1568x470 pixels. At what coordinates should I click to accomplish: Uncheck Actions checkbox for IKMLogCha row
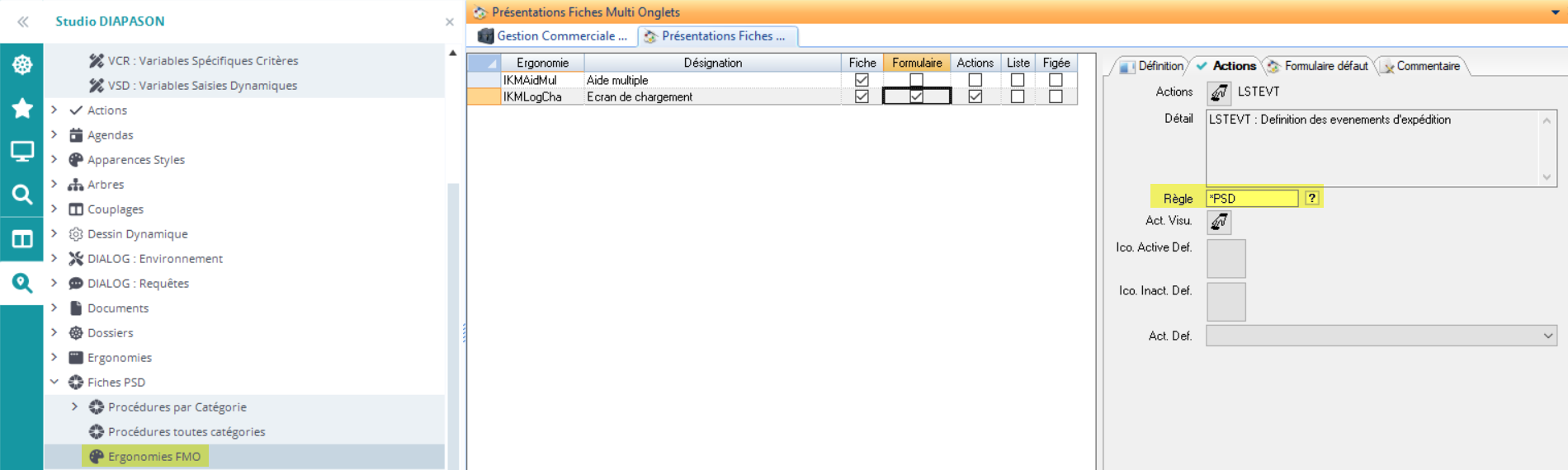975,96
